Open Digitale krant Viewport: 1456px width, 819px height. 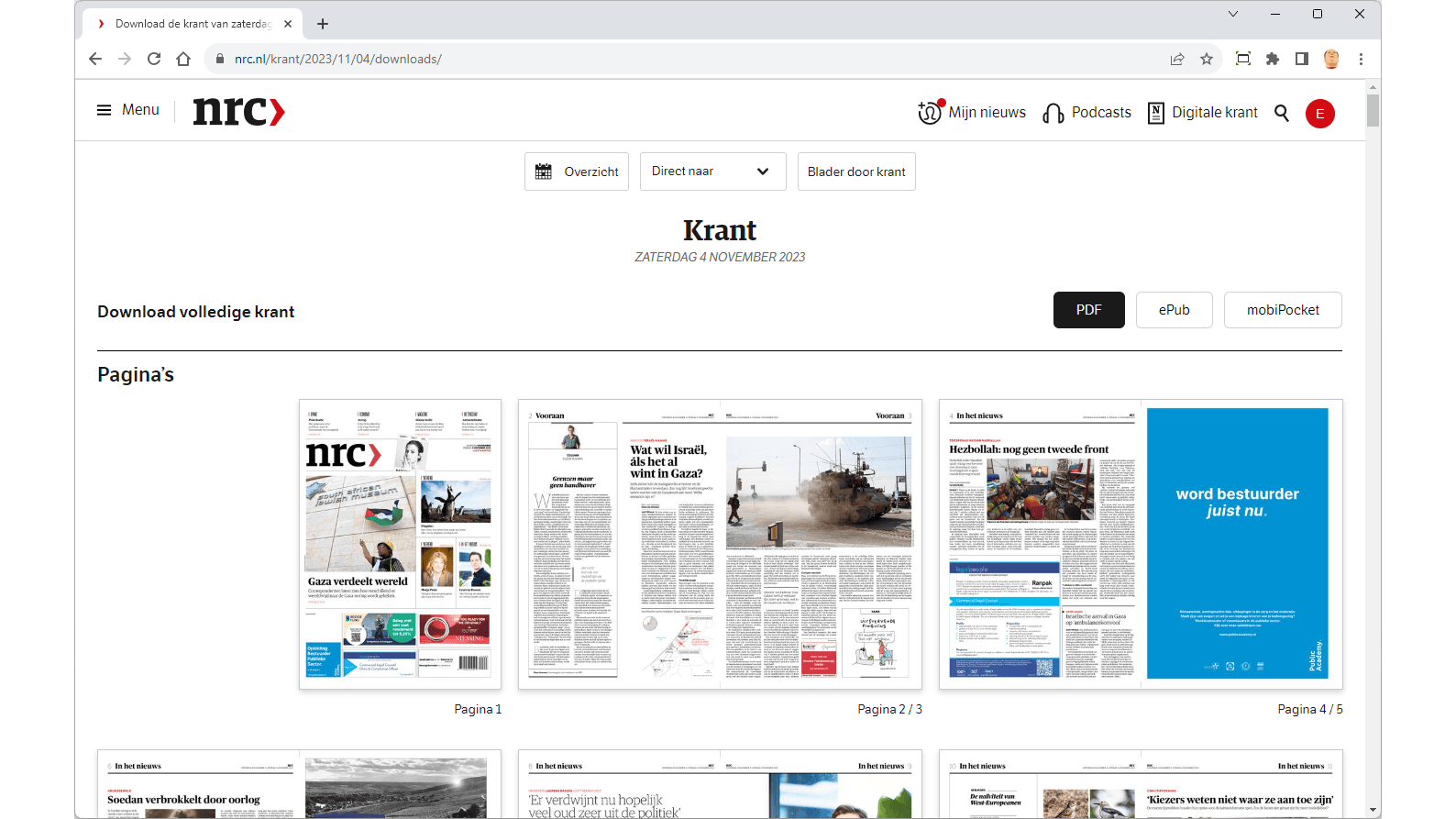point(1203,112)
